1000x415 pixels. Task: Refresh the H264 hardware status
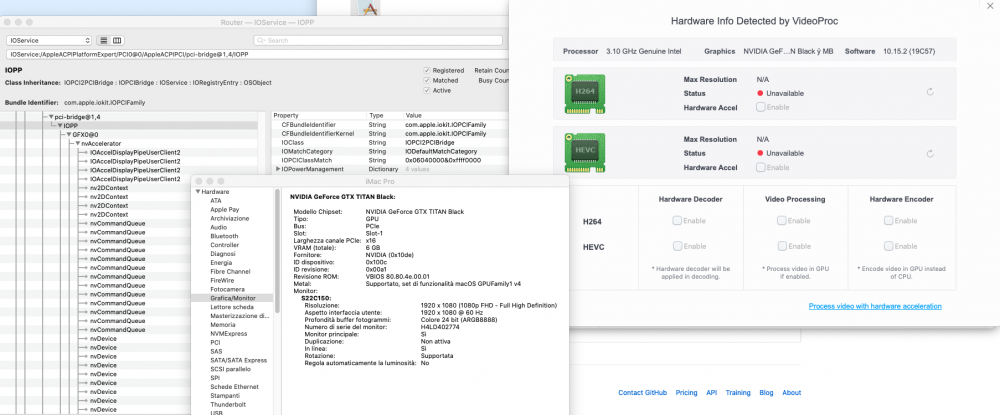[x=930, y=92]
